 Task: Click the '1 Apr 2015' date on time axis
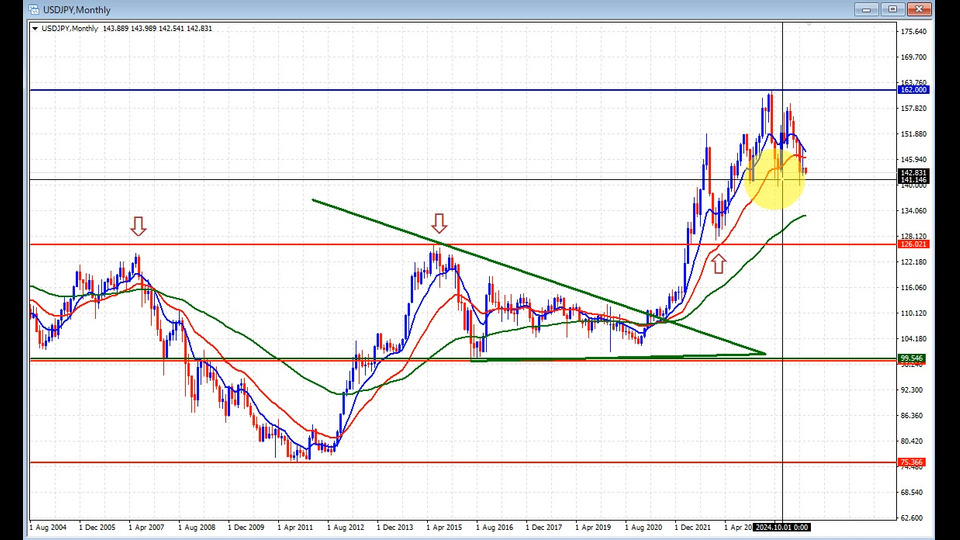point(444,527)
